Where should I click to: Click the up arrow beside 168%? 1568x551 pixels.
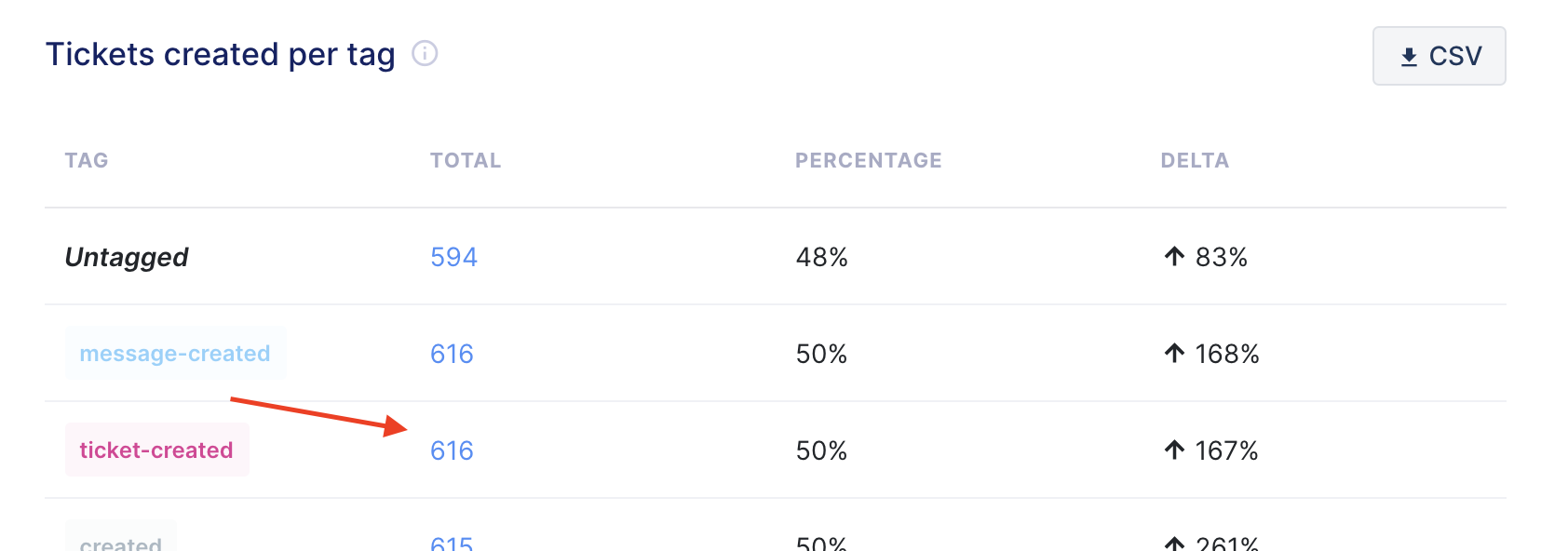tap(1174, 354)
